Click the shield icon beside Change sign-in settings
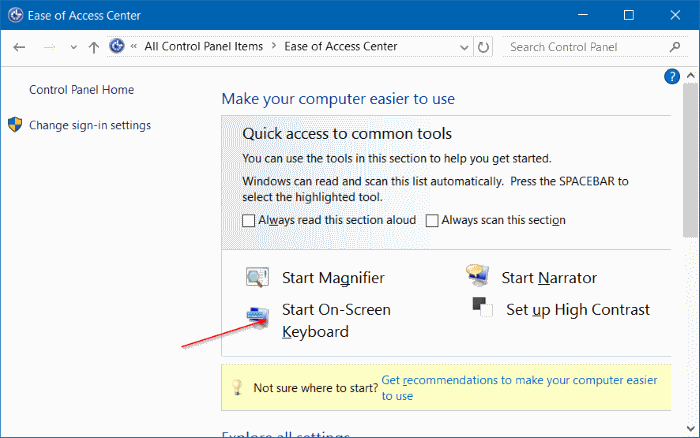The width and height of the screenshot is (700, 438). (15, 125)
